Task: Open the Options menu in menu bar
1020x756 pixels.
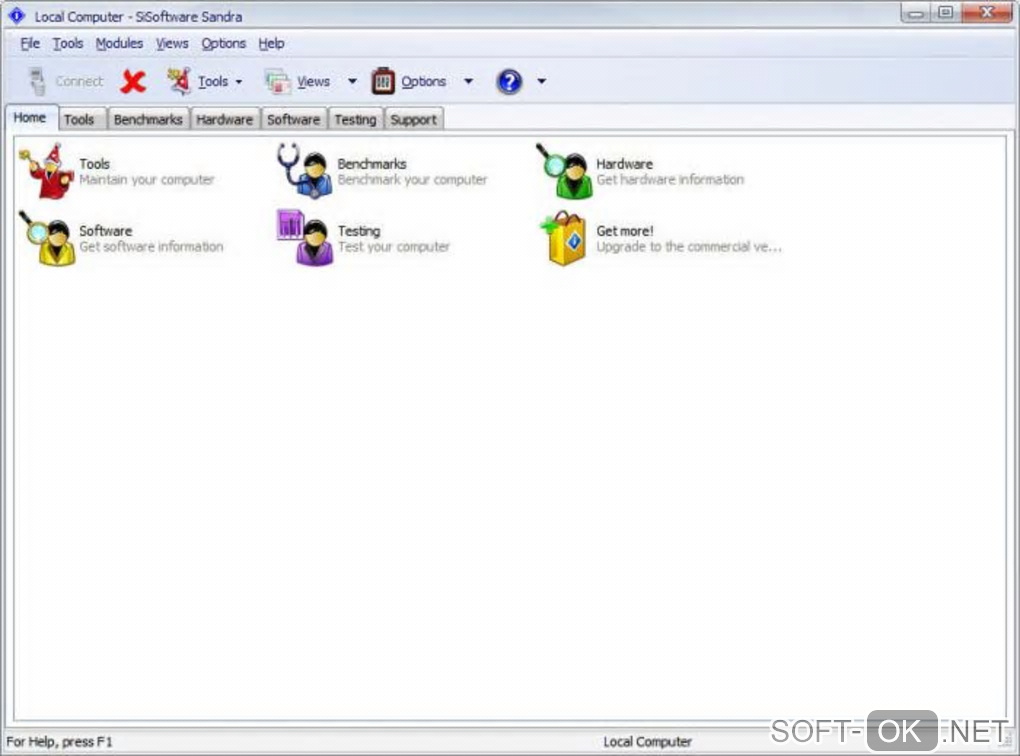Action: pos(223,44)
